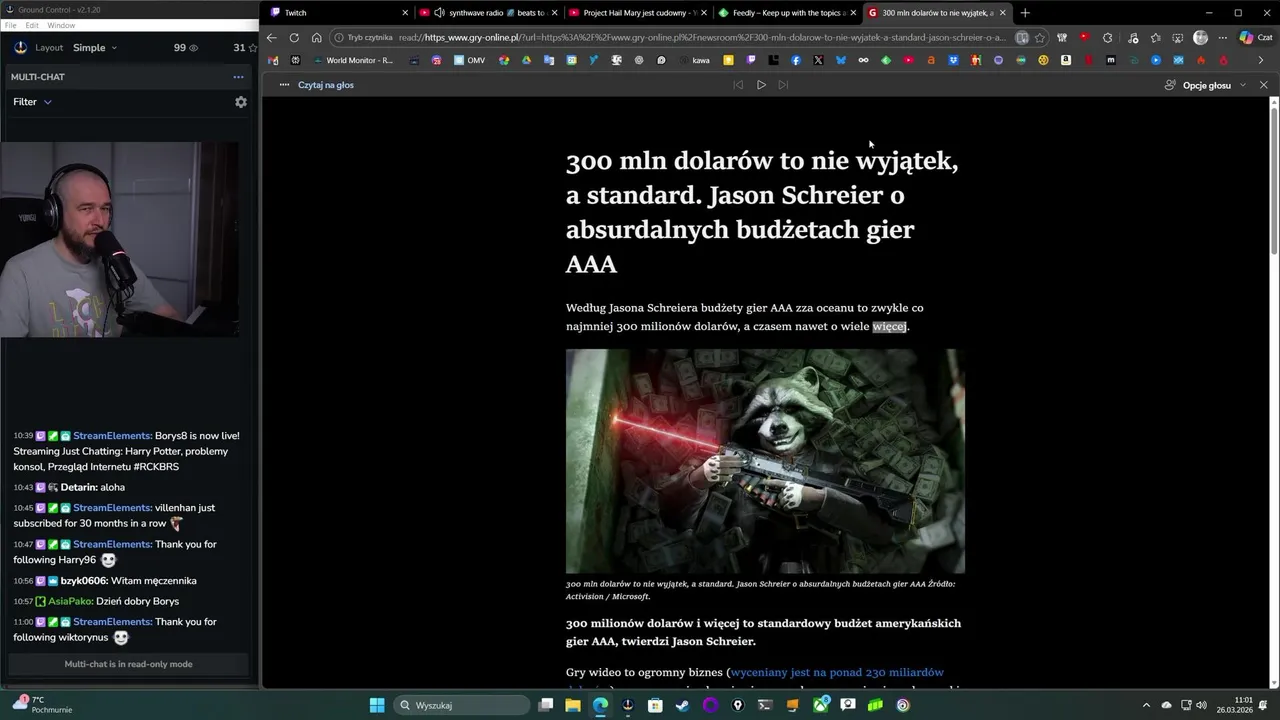
Task: Open Windows Start menu
Action: click(377, 705)
